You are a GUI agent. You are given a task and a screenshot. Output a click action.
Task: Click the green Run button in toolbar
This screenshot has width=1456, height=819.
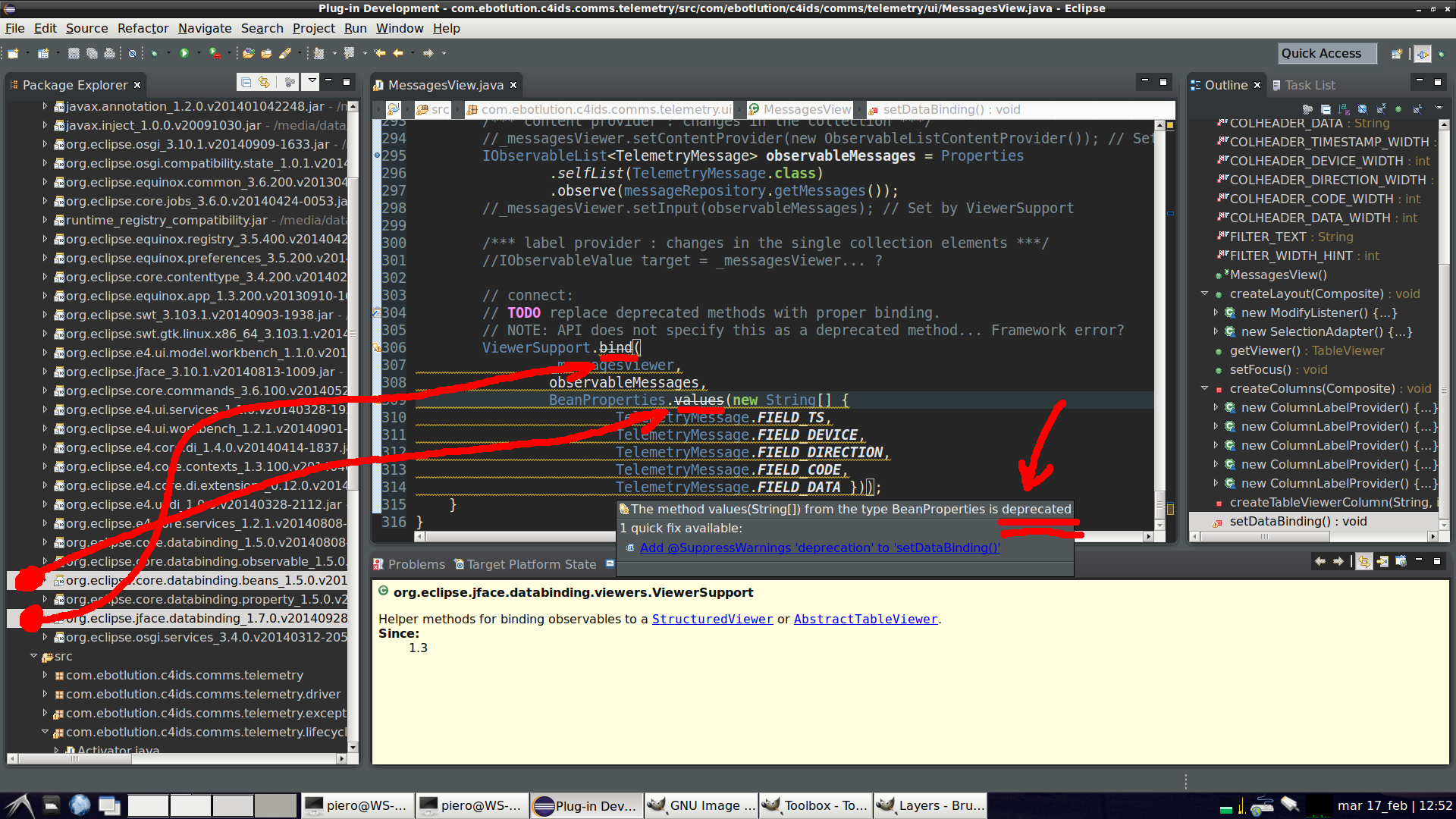pyautogui.click(x=184, y=53)
